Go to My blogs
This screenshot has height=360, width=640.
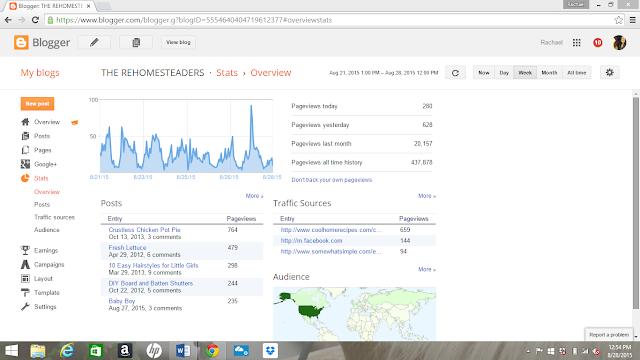pos(40,73)
